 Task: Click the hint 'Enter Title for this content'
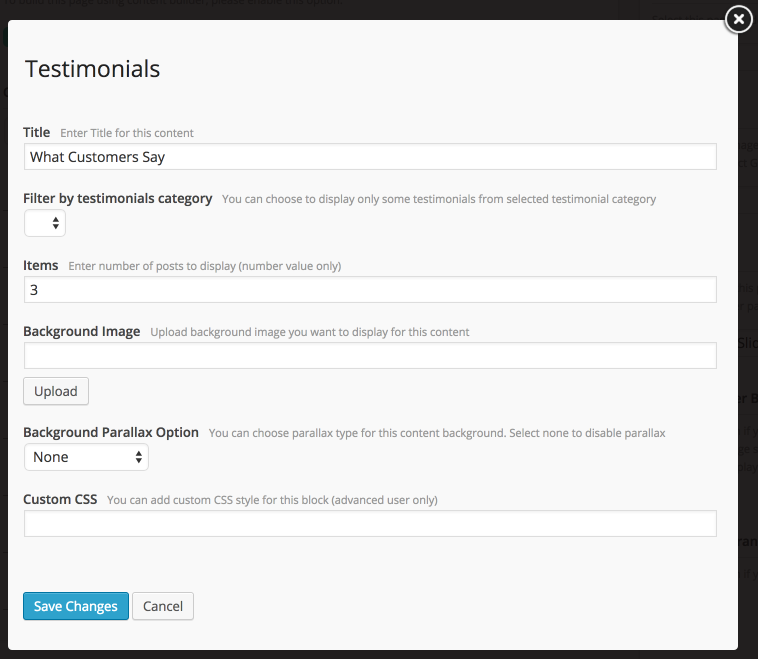[127, 133]
